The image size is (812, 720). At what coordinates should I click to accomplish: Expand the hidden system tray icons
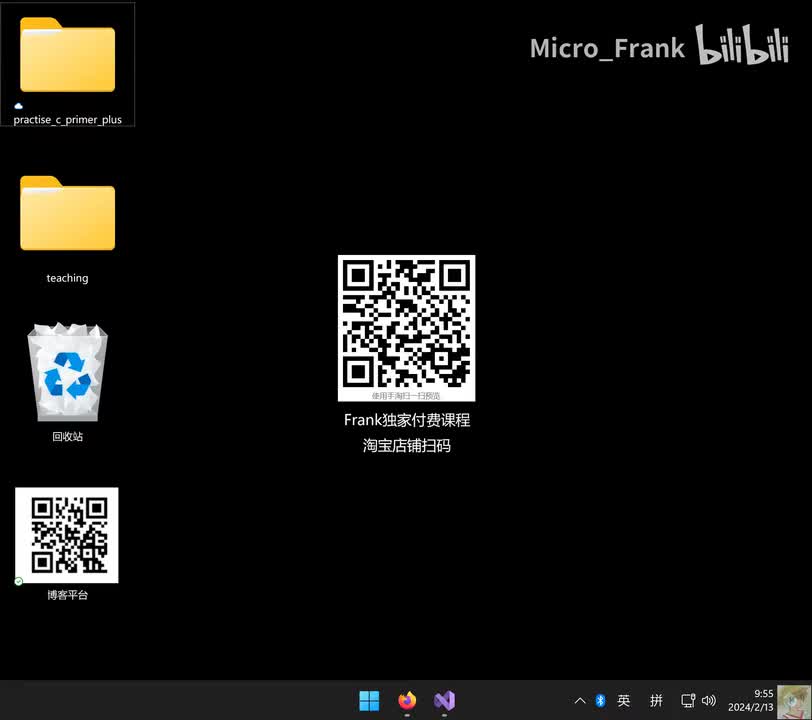pyautogui.click(x=580, y=701)
